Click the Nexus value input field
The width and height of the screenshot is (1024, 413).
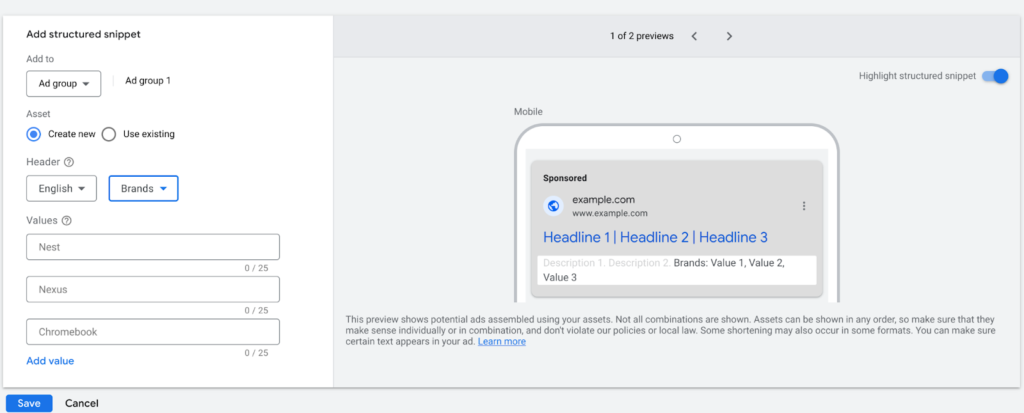point(153,289)
